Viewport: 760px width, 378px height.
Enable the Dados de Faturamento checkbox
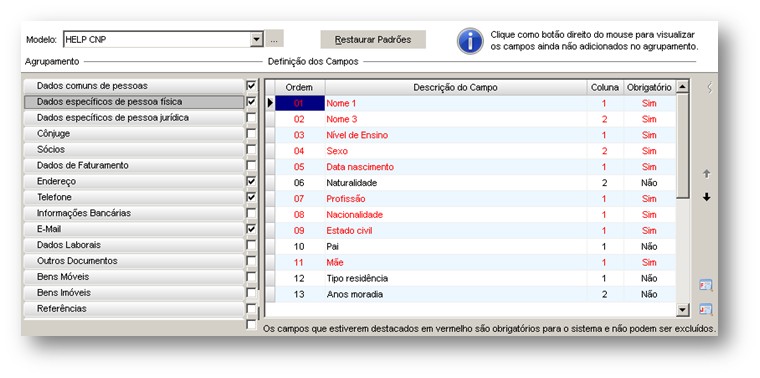(x=251, y=165)
